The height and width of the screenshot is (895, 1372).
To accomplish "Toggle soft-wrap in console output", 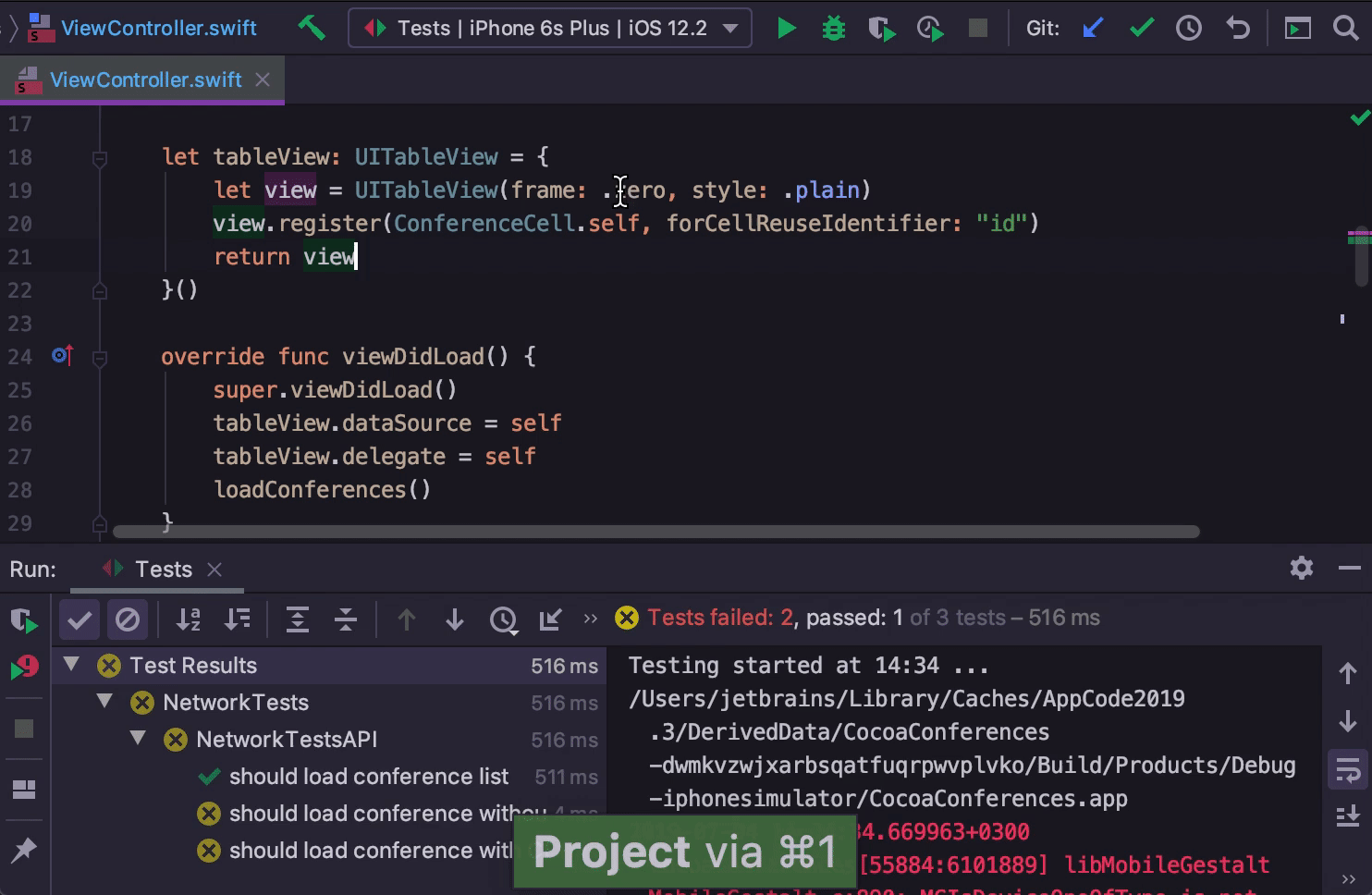I will (1348, 769).
